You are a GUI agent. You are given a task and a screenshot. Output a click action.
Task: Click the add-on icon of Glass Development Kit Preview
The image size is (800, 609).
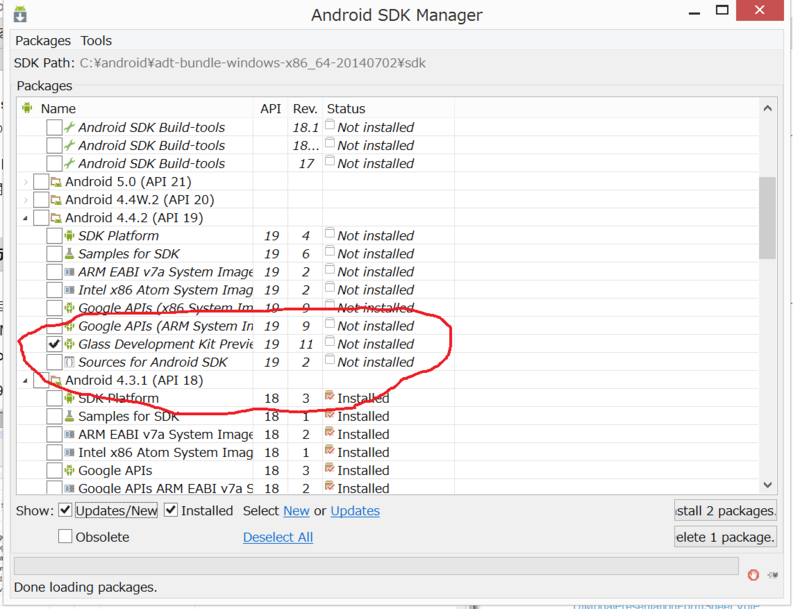[69, 344]
